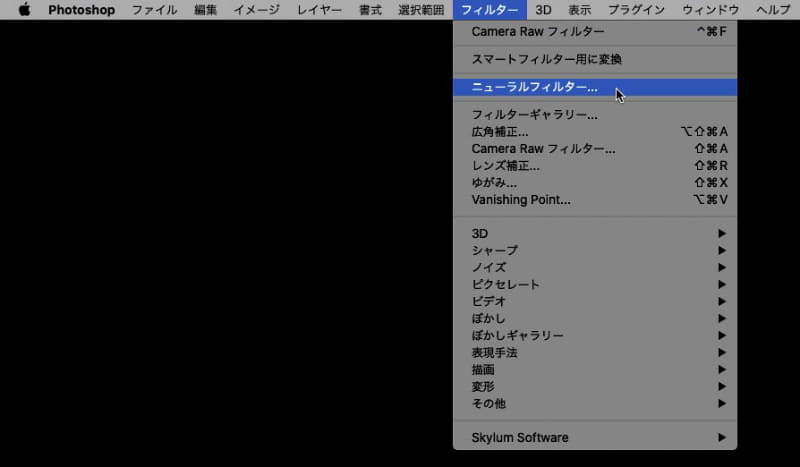Viewport: 800px width, 467px height.
Task: Expand the 表現手法 submenu
Action: coord(595,353)
